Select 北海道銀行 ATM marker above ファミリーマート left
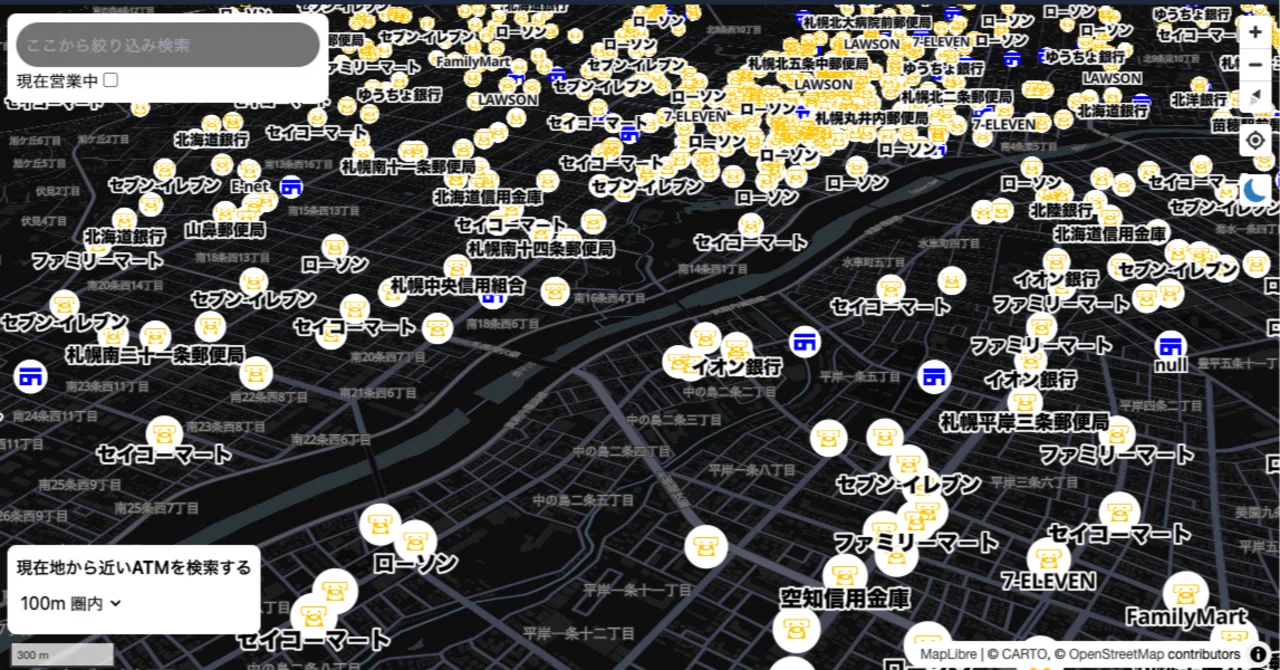This screenshot has height=670, width=1280. click(x=124, y=220)
